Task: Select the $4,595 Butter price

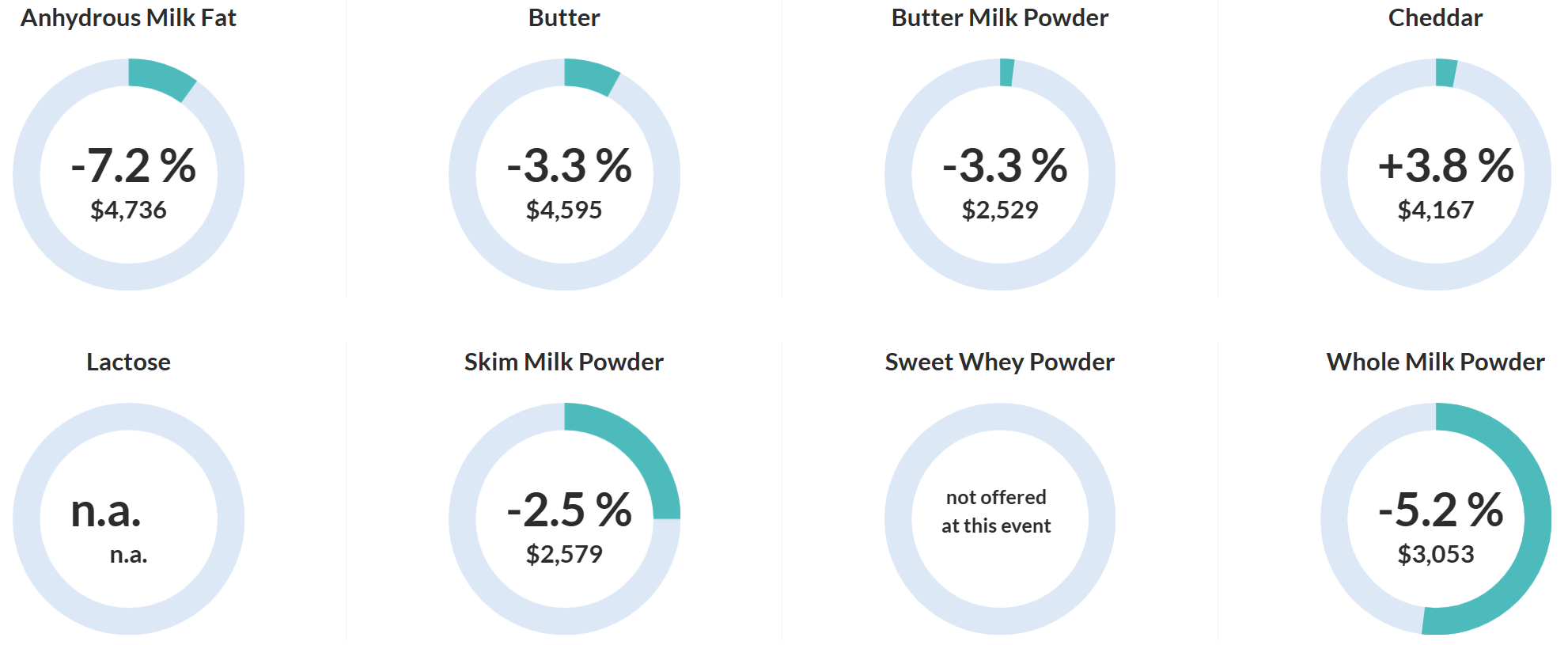Action: pos(564,210)
